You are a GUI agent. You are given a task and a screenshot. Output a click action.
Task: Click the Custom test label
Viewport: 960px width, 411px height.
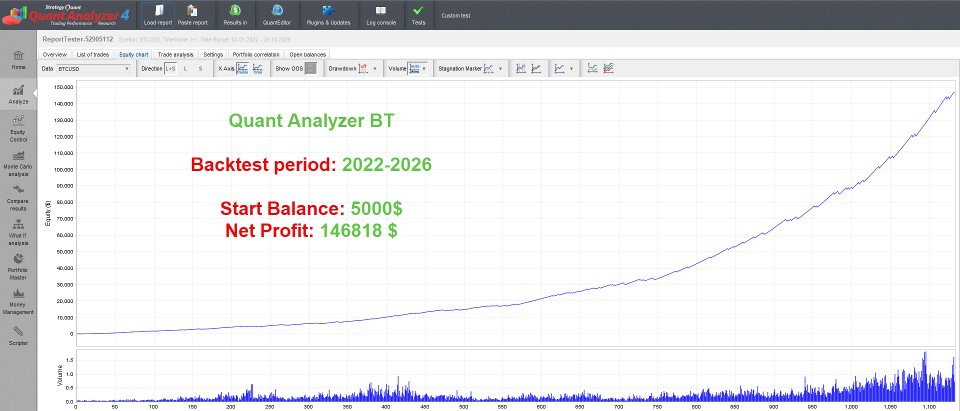[x=456, y=15]
